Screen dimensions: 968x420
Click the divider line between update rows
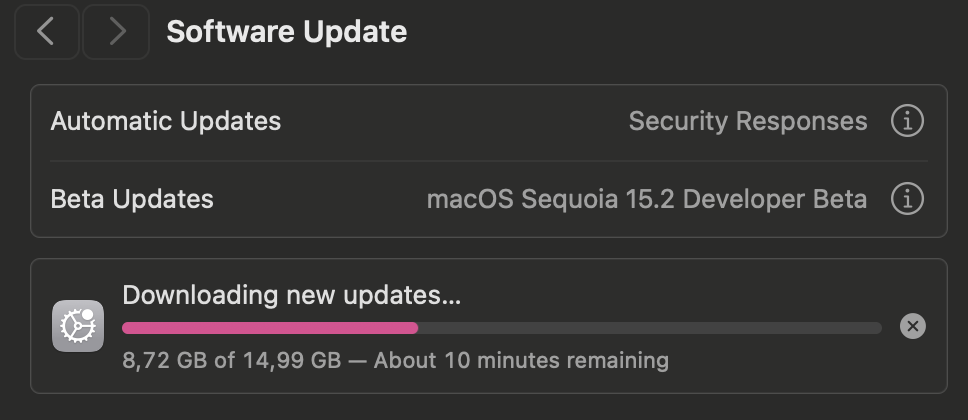[x=489, y=161]
